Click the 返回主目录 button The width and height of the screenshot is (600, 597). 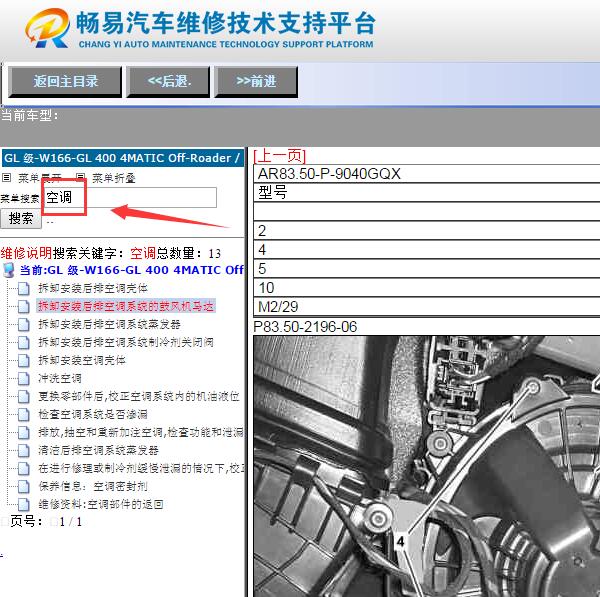click(65, 82)
